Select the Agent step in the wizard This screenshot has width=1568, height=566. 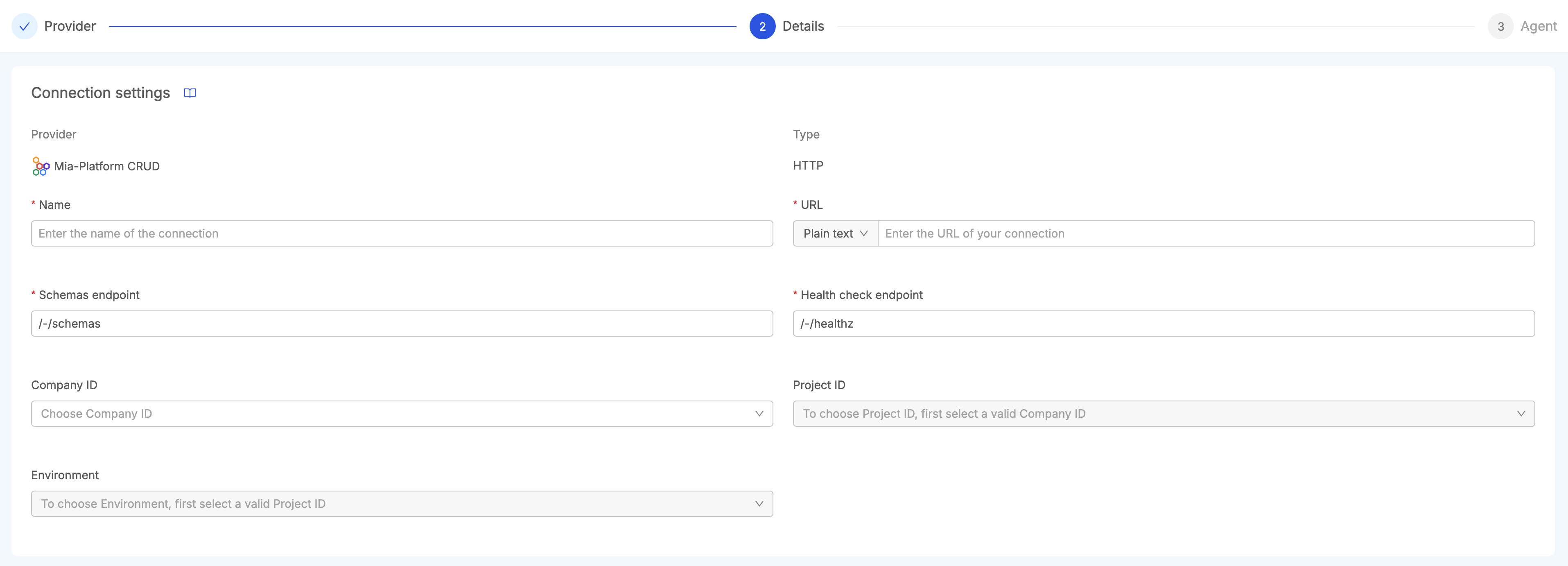tap(1539, 26)
